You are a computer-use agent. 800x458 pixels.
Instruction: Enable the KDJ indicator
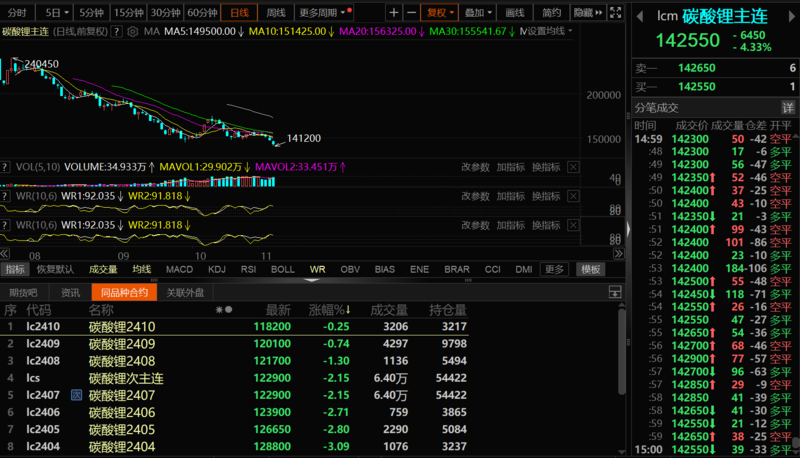tap(216, 269)
